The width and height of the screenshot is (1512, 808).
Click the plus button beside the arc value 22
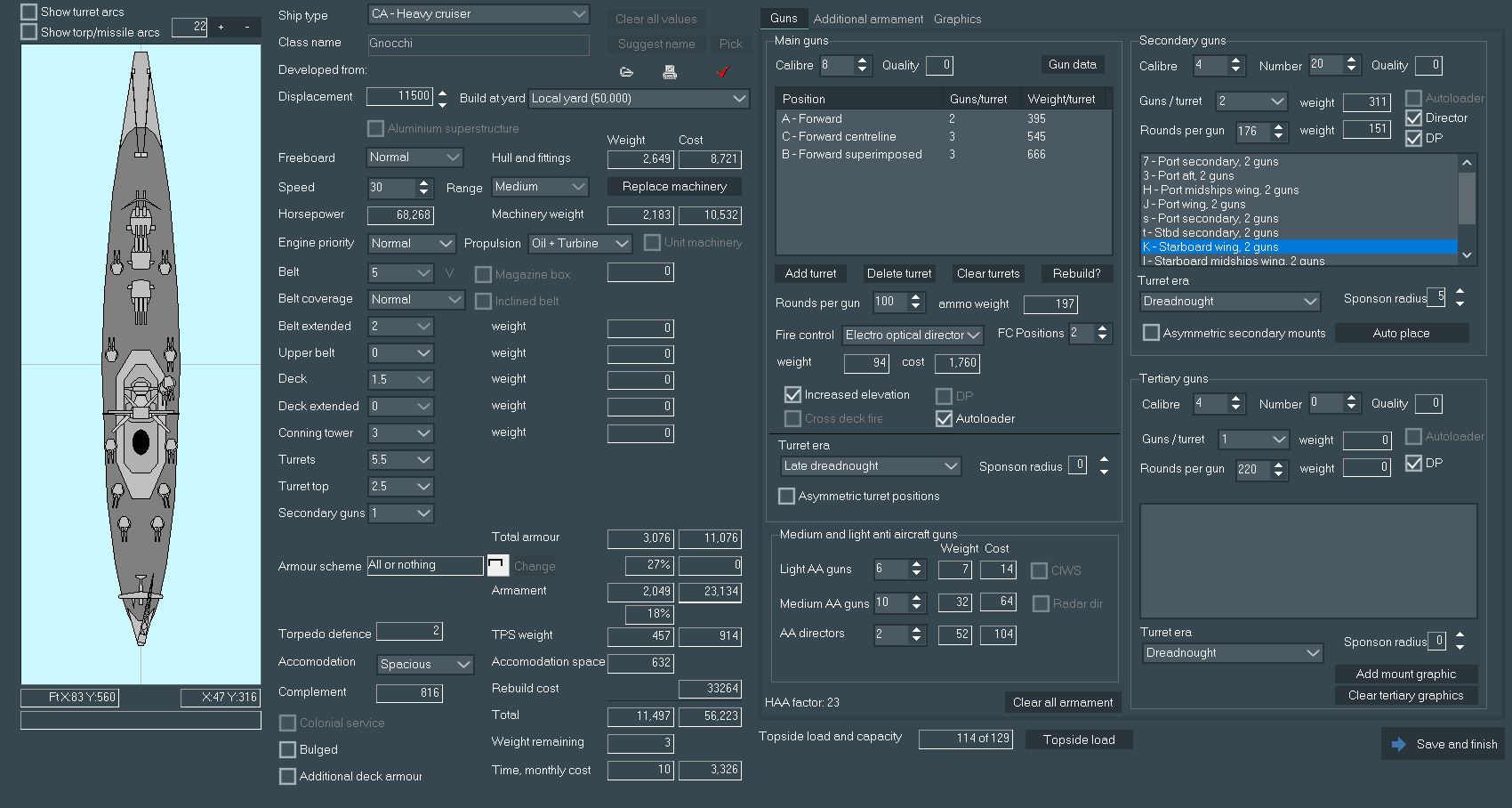pos(221,27)
